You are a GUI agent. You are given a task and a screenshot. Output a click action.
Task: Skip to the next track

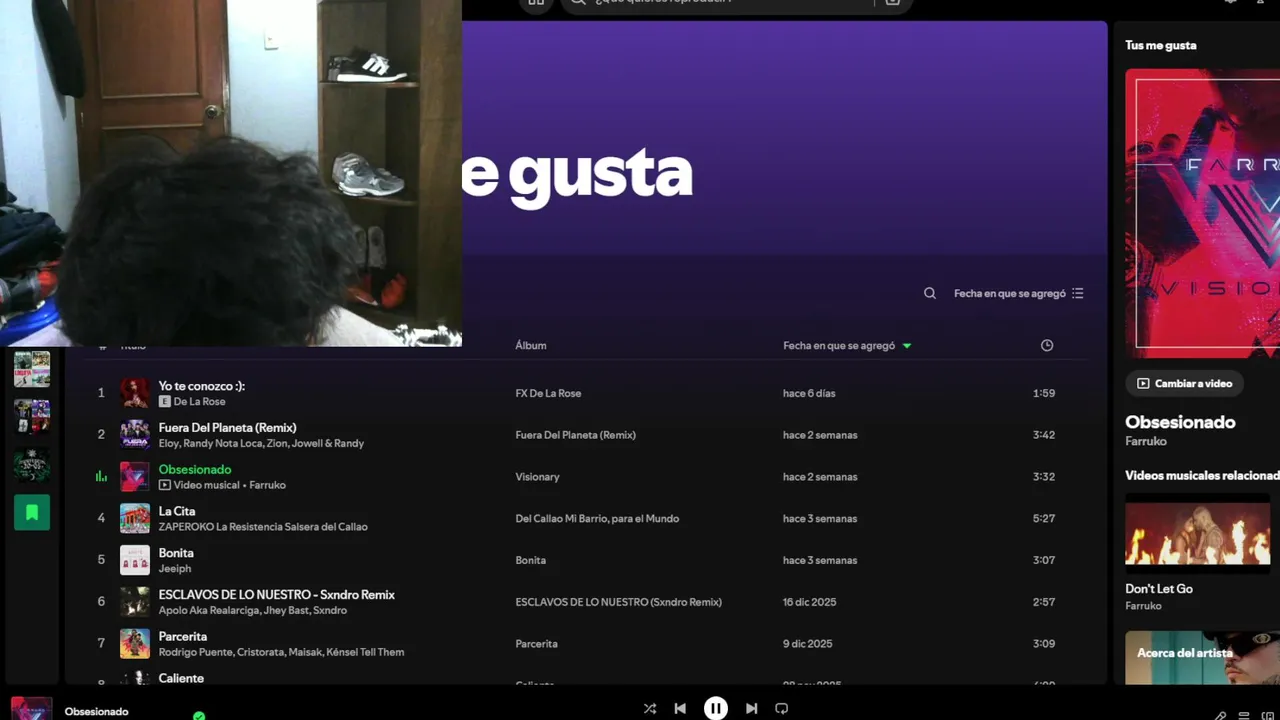pyautogui.click(x=751, y=708)
